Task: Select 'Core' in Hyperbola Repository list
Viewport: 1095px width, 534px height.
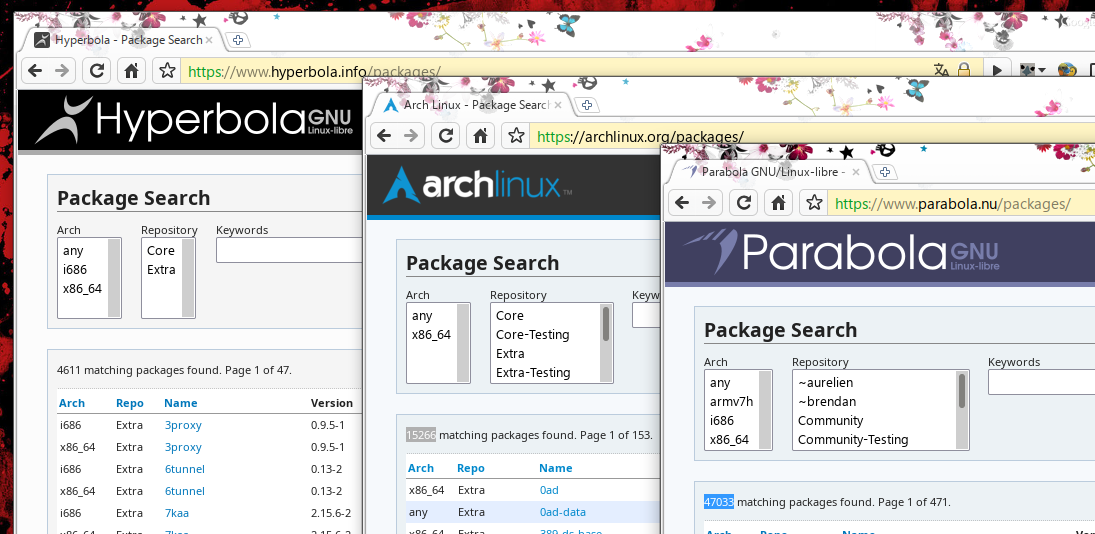Action: click(161, 251)
